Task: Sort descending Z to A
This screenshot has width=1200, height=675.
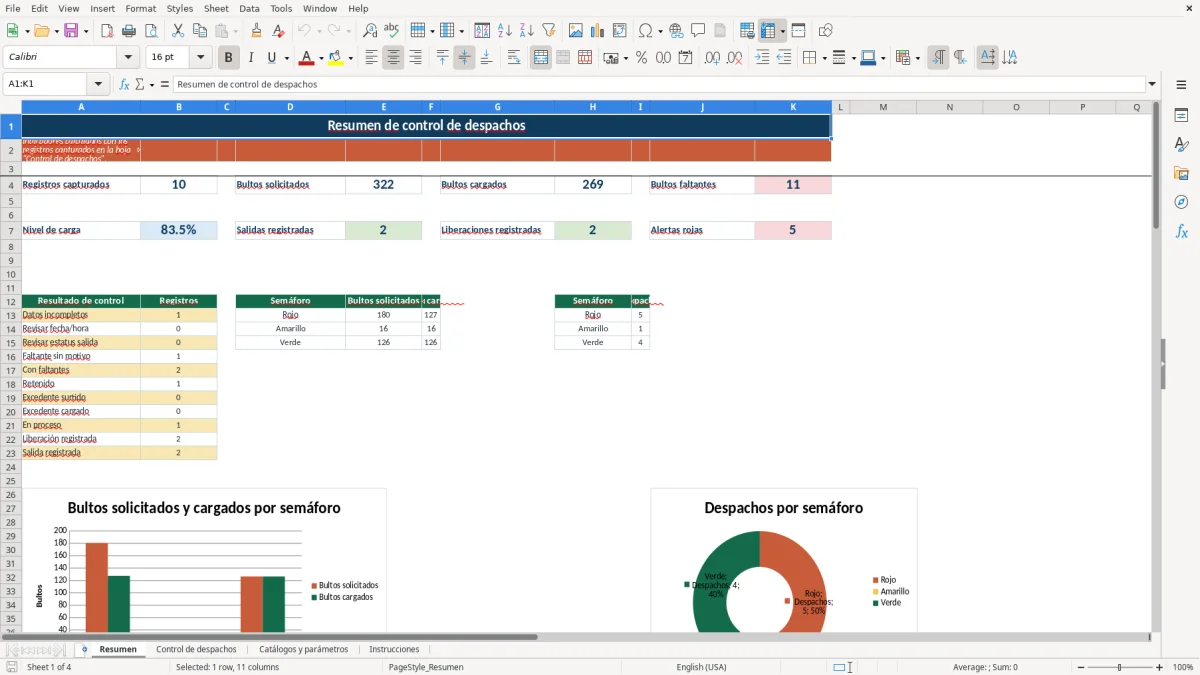Action: (526, 31)
